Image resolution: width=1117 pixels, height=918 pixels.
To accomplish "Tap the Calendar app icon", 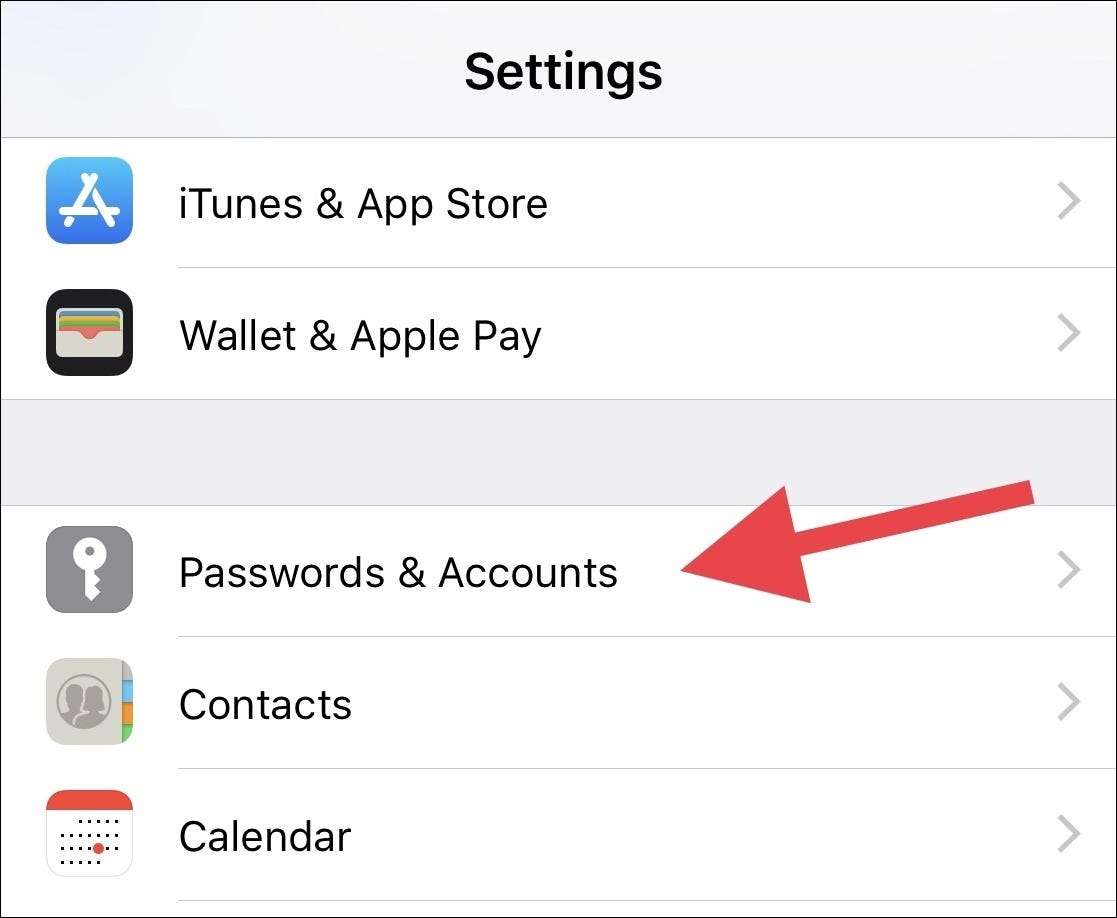I will 89,833.
